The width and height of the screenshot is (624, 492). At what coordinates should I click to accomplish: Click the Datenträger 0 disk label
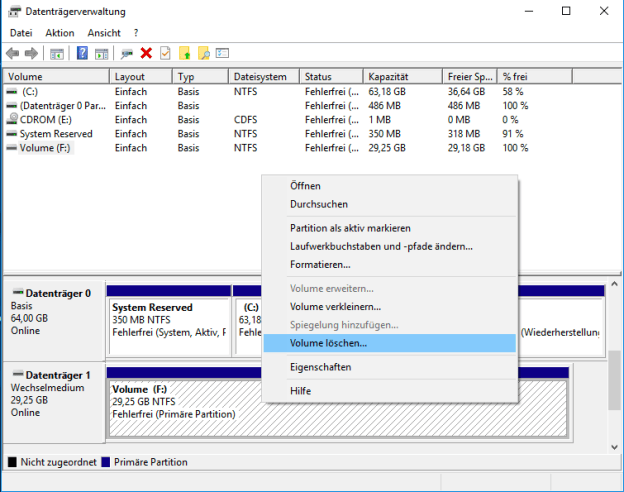(57, 294)
